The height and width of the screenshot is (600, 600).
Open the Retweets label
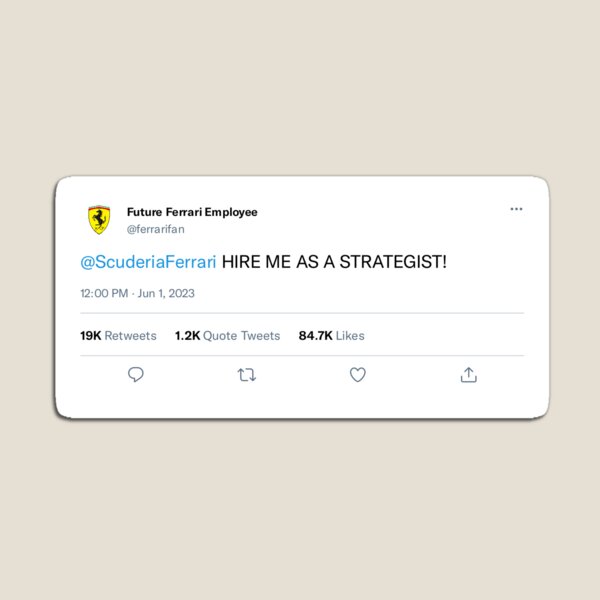(131, 336)
